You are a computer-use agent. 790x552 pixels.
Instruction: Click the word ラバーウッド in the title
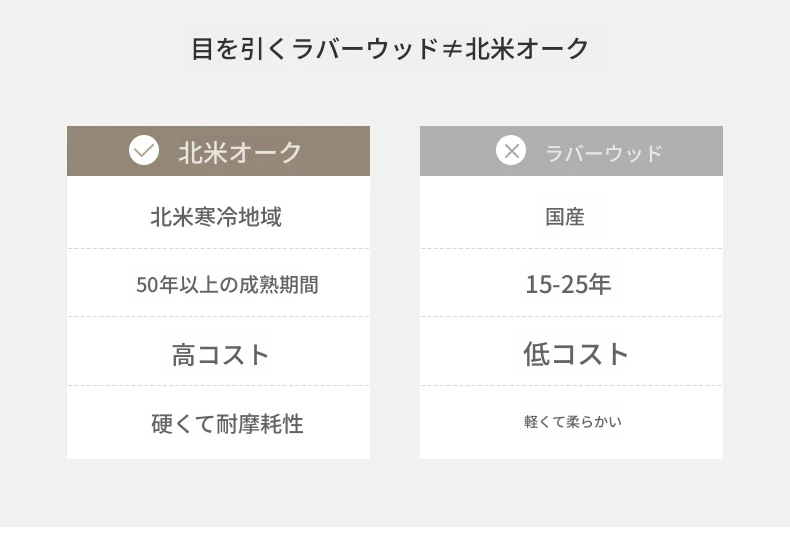(x=365, y=49)
